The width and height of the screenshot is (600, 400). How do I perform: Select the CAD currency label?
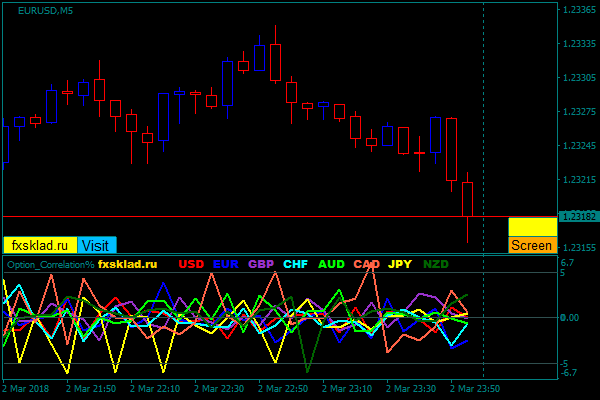367,264
